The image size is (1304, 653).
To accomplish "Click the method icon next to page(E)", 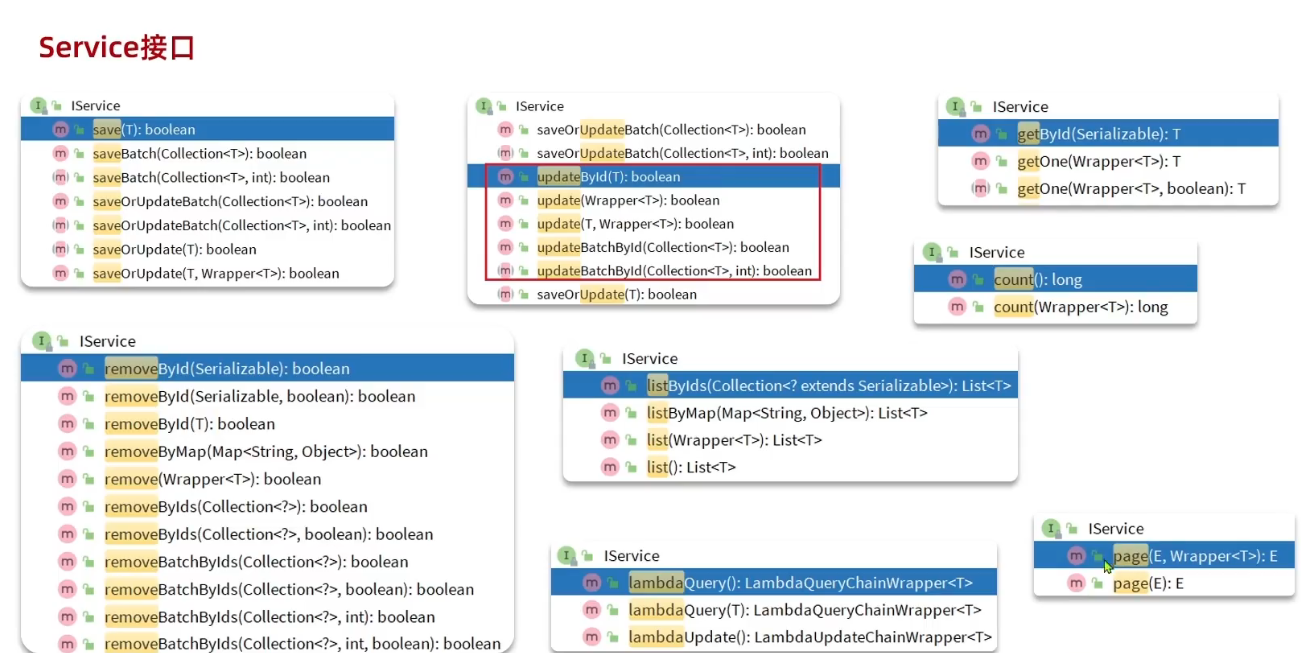I will (1076, 583).
